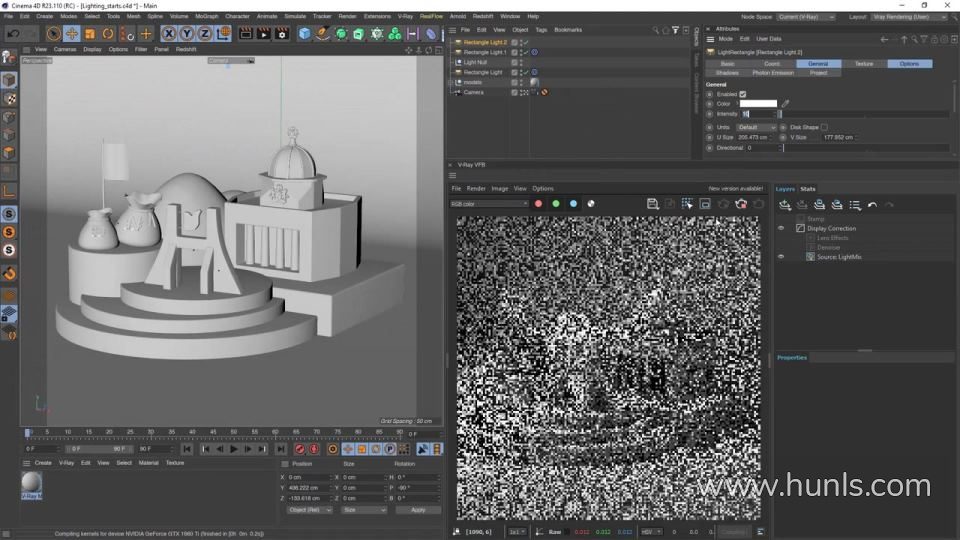Toggle the Z axis lock

point(204,34)
